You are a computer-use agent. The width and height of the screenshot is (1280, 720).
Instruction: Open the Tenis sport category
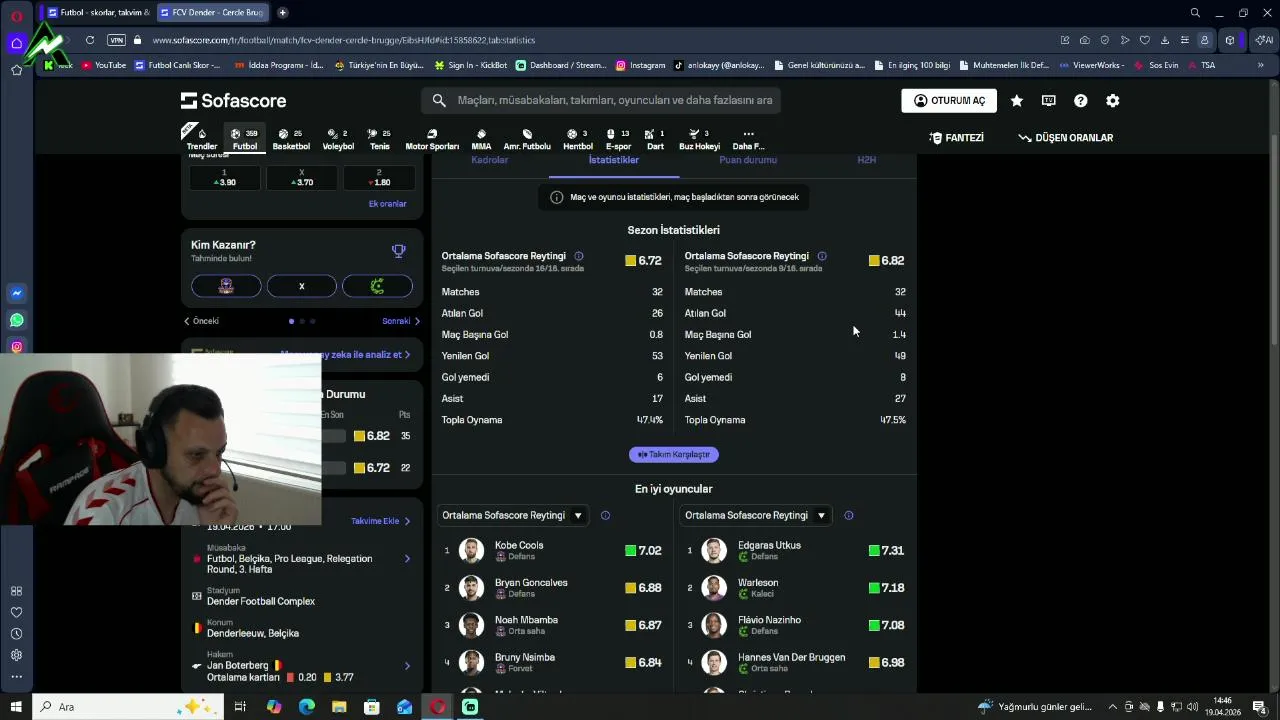tap(380, 139)
